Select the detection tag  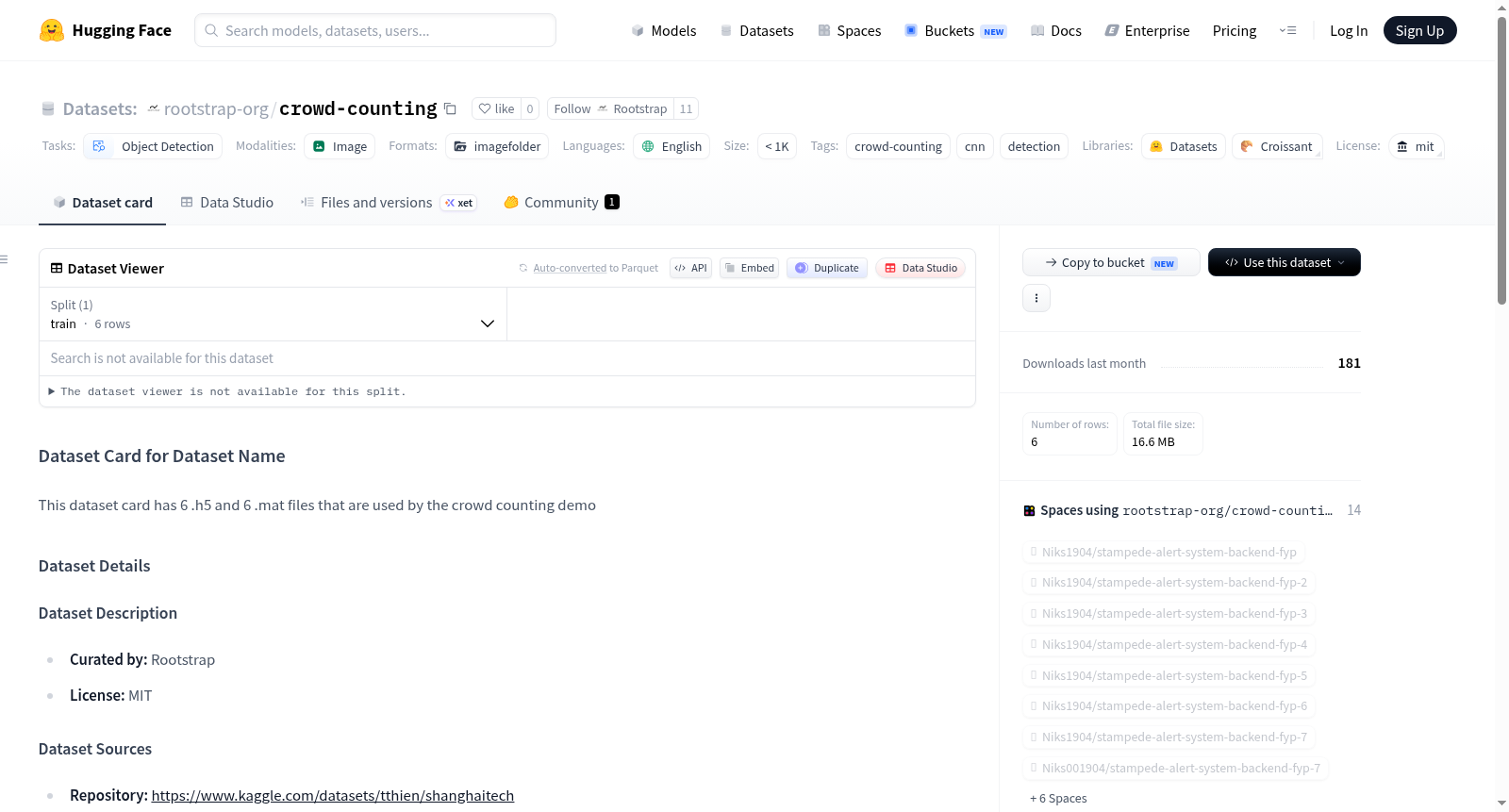1034,146
